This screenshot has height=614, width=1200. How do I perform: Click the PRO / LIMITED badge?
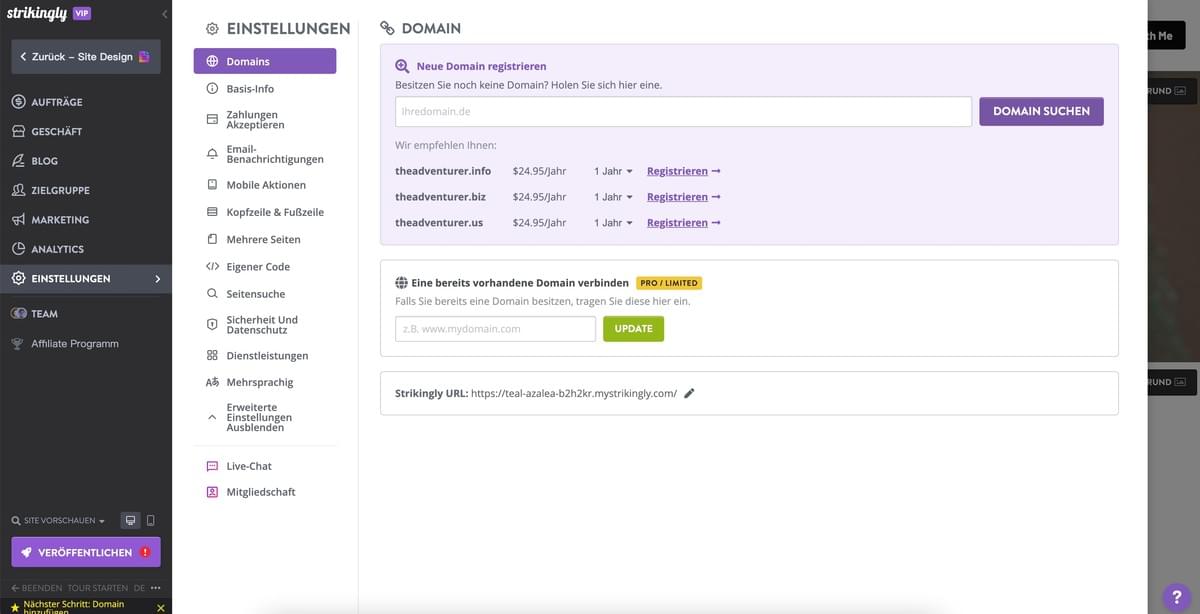[x=669, y=283]
